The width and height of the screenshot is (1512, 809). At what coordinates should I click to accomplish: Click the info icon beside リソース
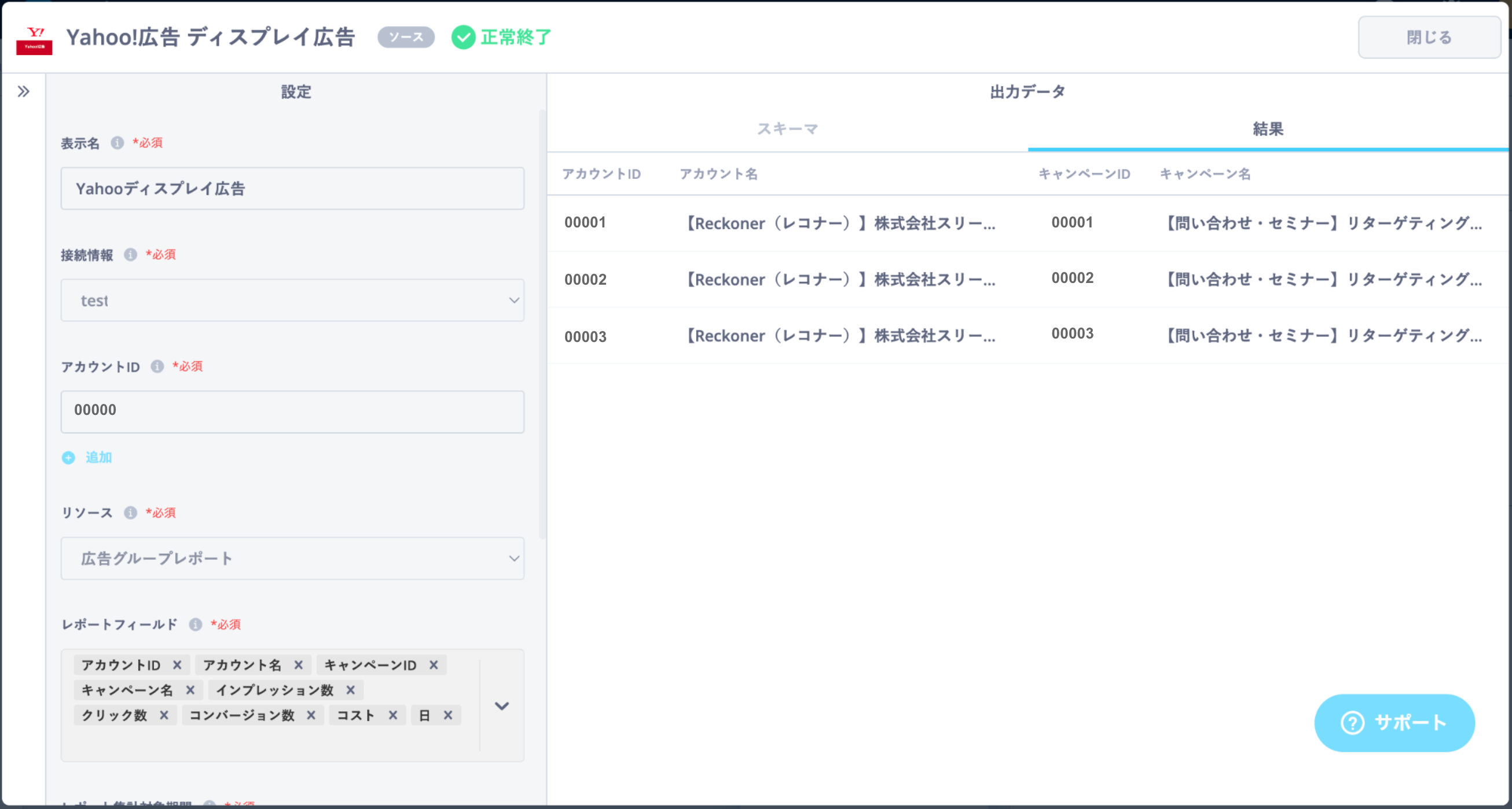(x=130, y=513)
